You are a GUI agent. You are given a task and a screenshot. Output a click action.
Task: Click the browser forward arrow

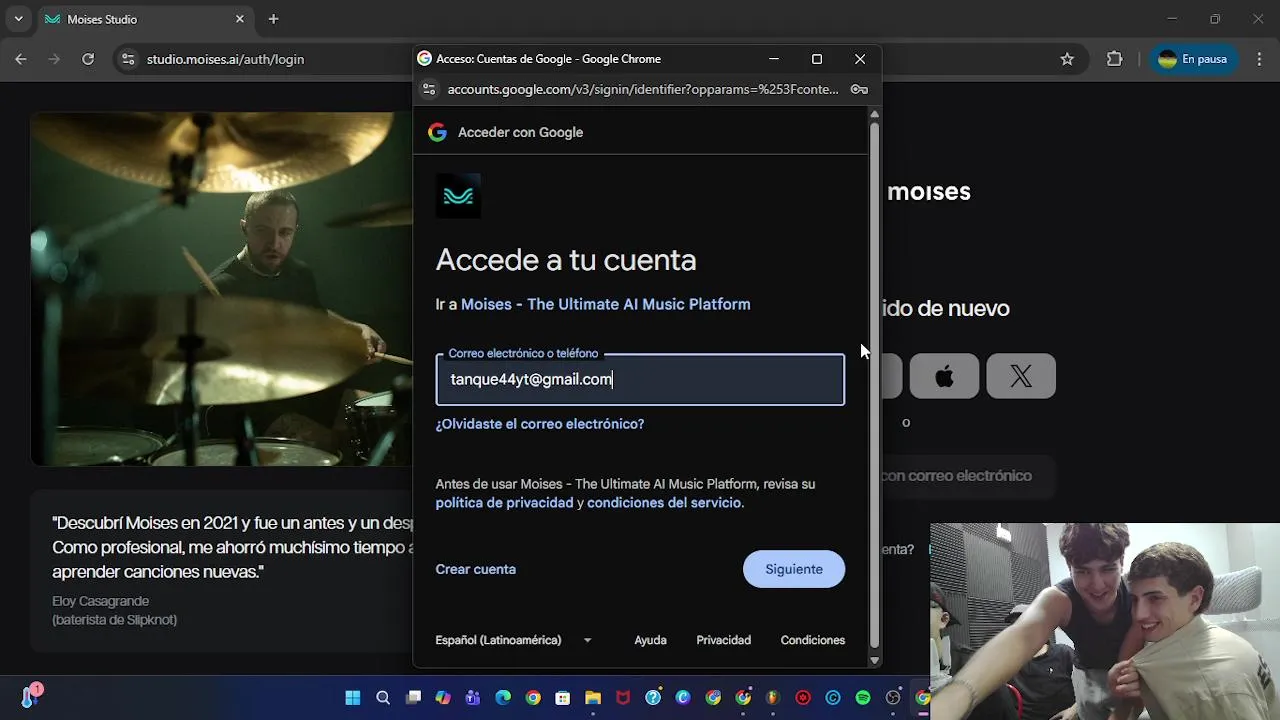pyautogui.click(x=54, y=59)
